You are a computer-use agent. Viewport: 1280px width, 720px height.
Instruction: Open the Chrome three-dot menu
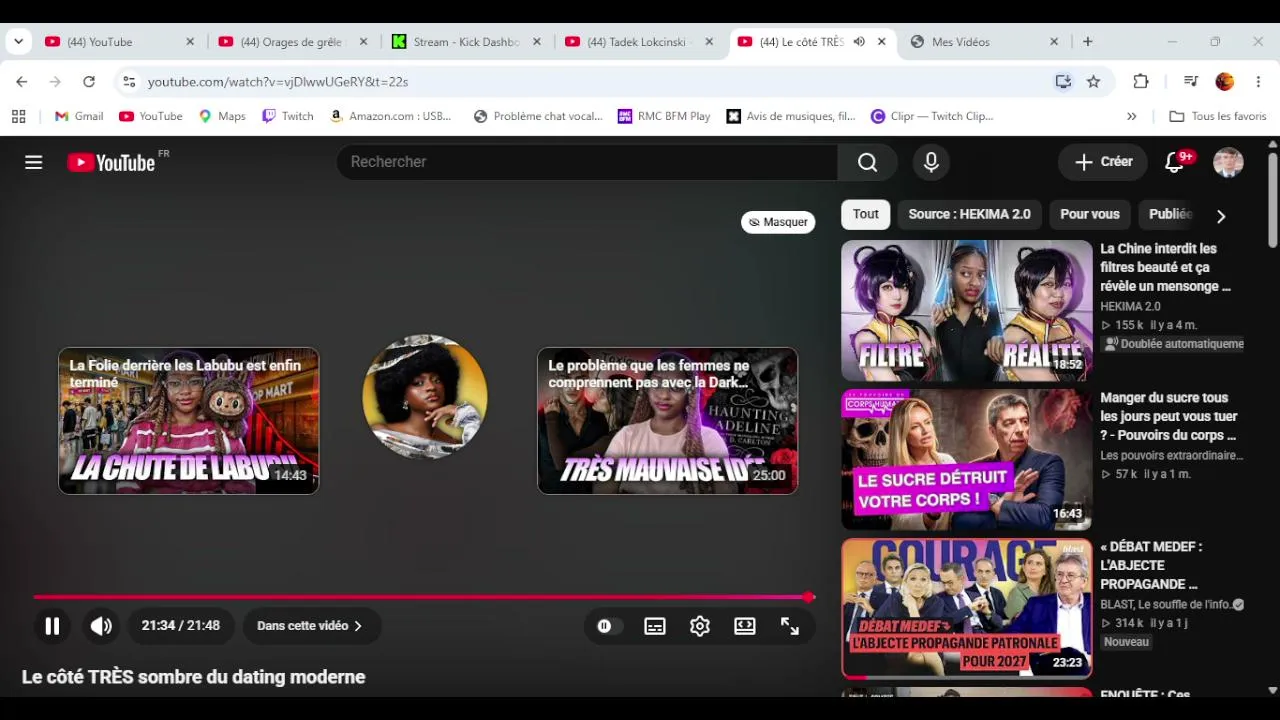(x=1258, y=82)
